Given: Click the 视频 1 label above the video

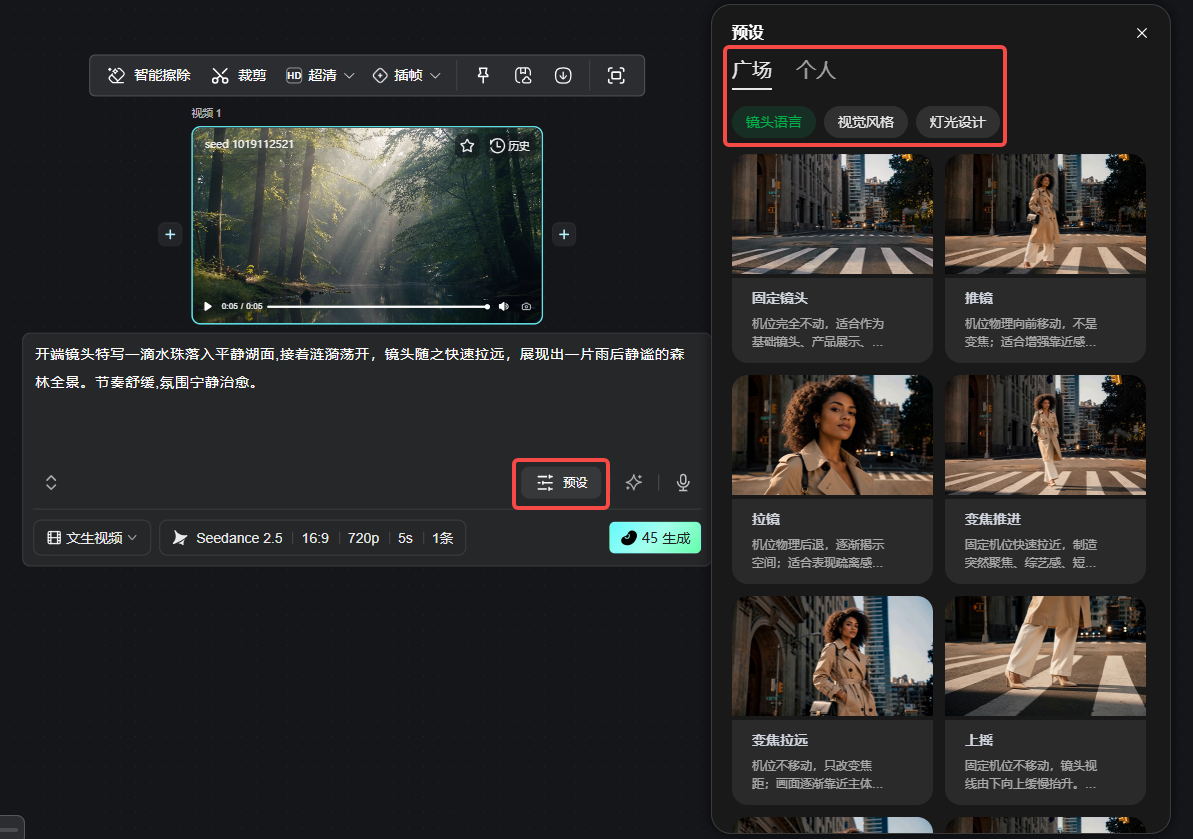Looking at the screenshot, I should (x=206, y=113).
